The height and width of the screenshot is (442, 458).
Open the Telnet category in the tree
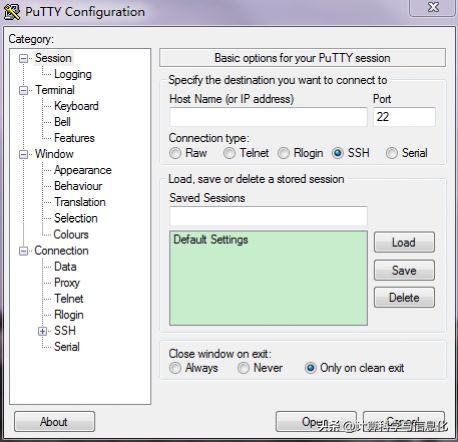(69, 299)
